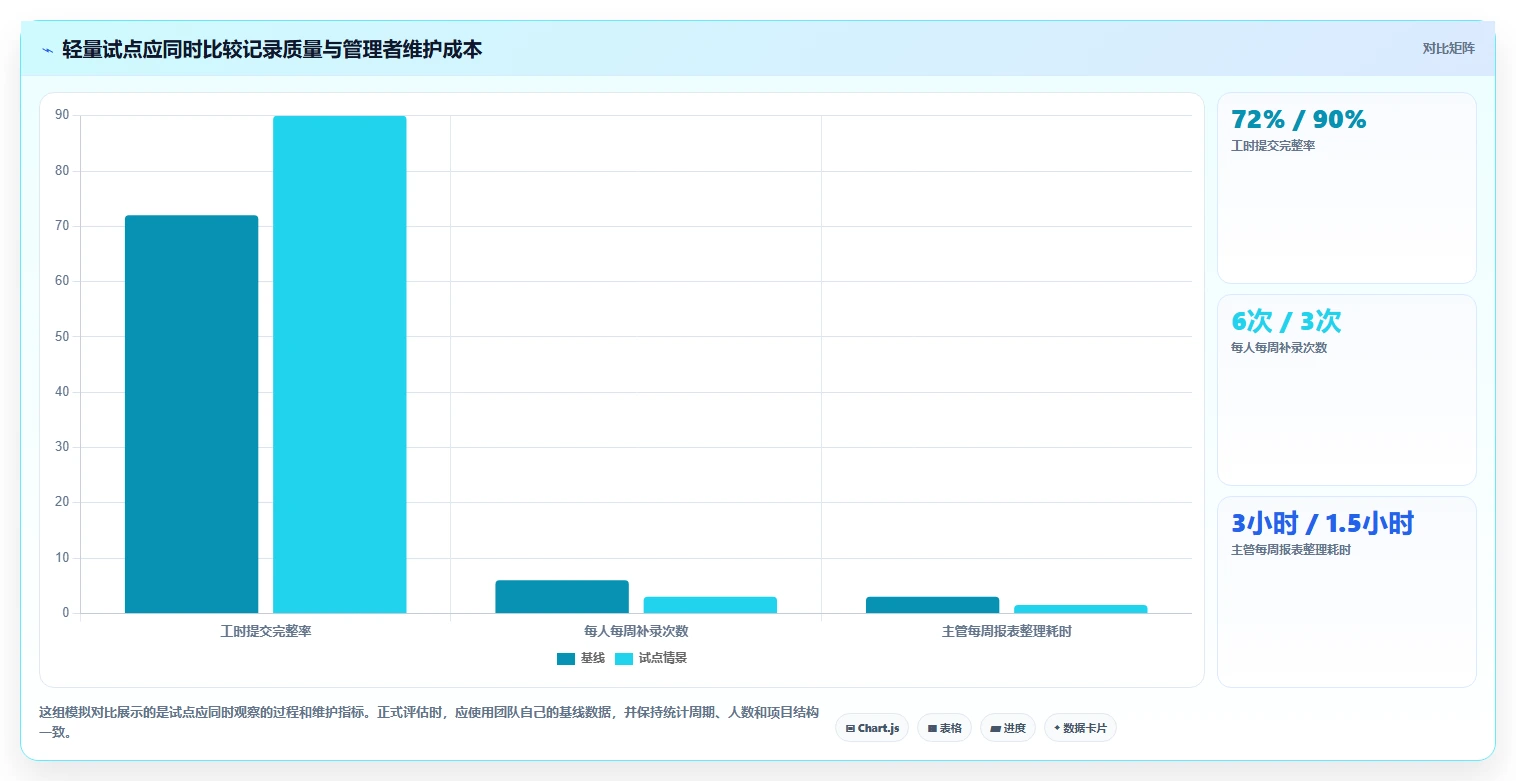Click the dark teal 基线 legend color box

tap(566, 658)
